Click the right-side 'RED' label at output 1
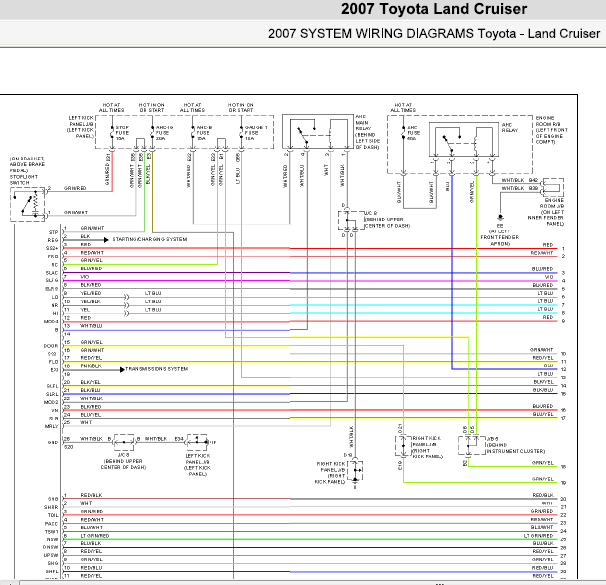This screenshot has width=606, height=585. coord(548,245)
